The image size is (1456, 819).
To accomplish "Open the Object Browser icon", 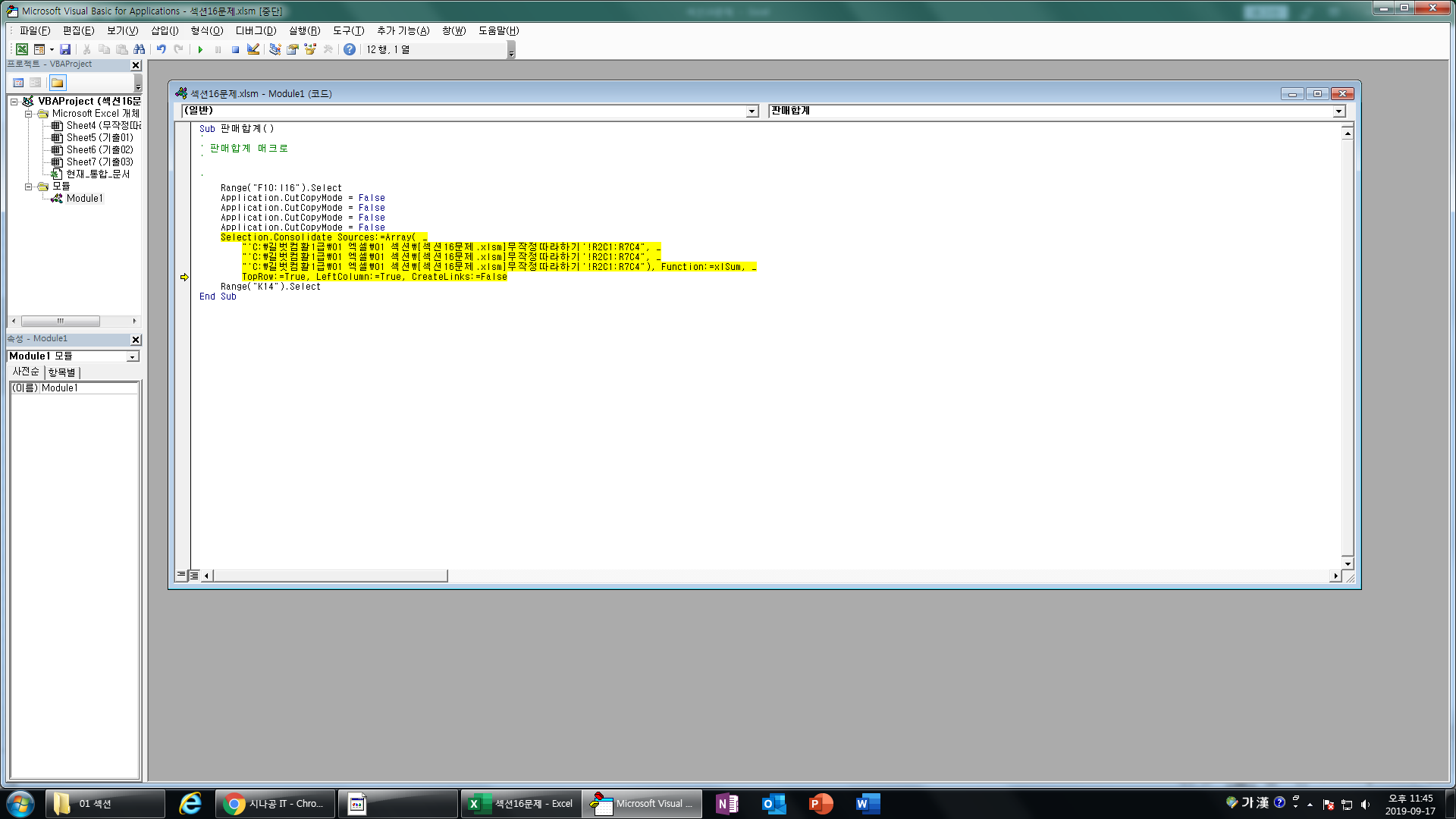I will [x=310, y=49].
